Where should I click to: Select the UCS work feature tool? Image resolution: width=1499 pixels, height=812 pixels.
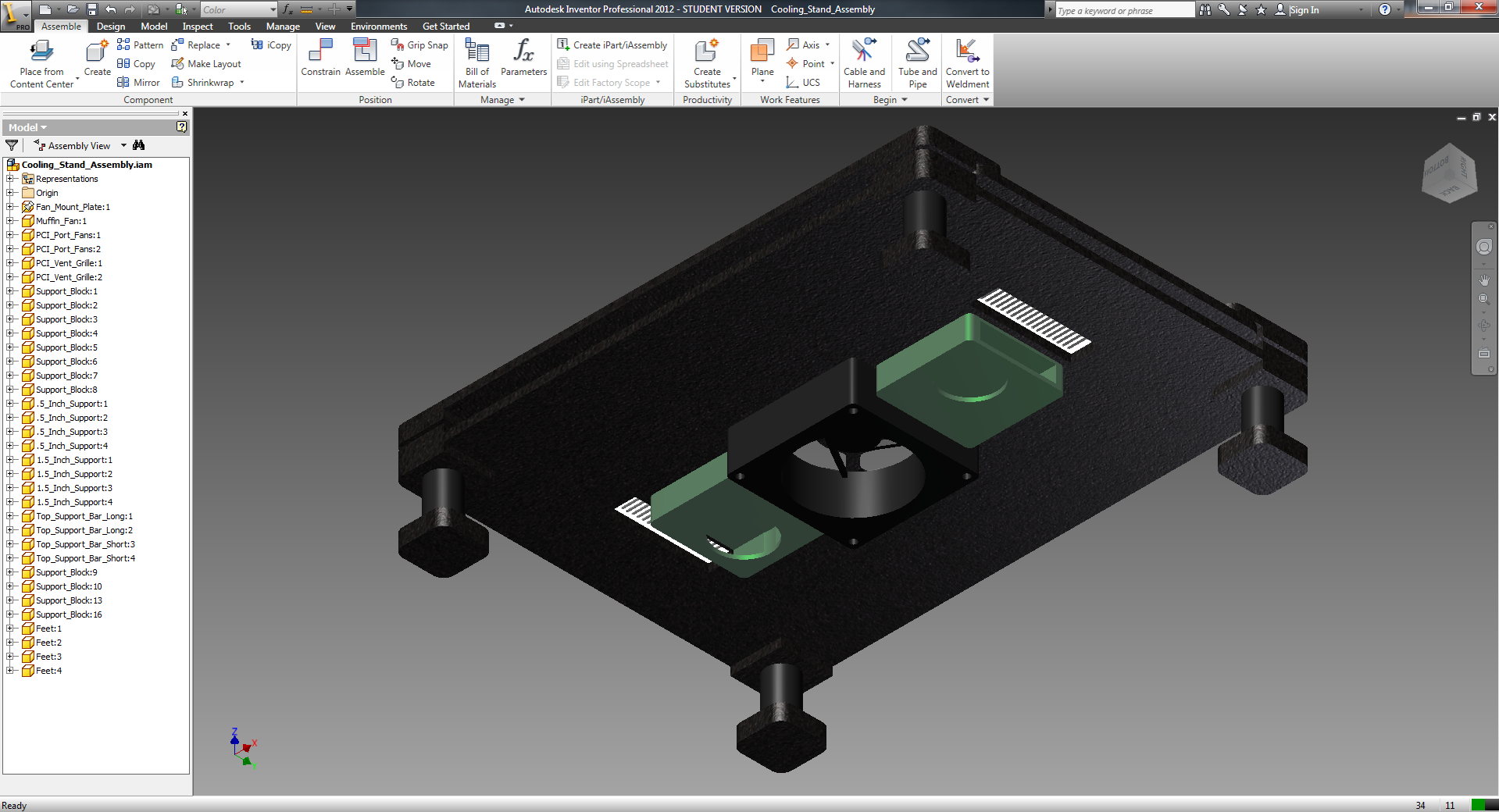[x=803, y=83]
